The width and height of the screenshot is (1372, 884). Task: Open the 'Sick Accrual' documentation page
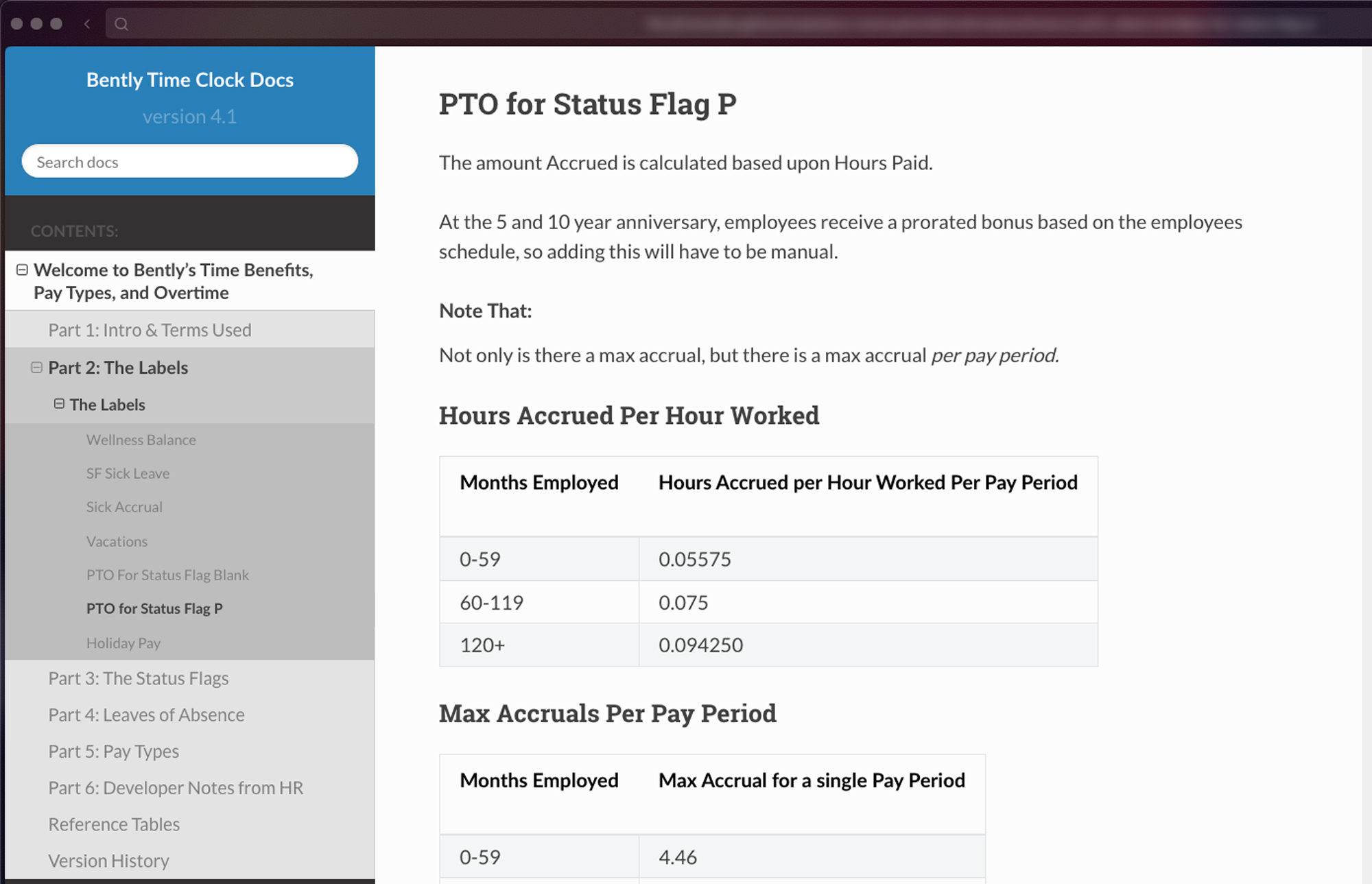(x=124, y=507)
